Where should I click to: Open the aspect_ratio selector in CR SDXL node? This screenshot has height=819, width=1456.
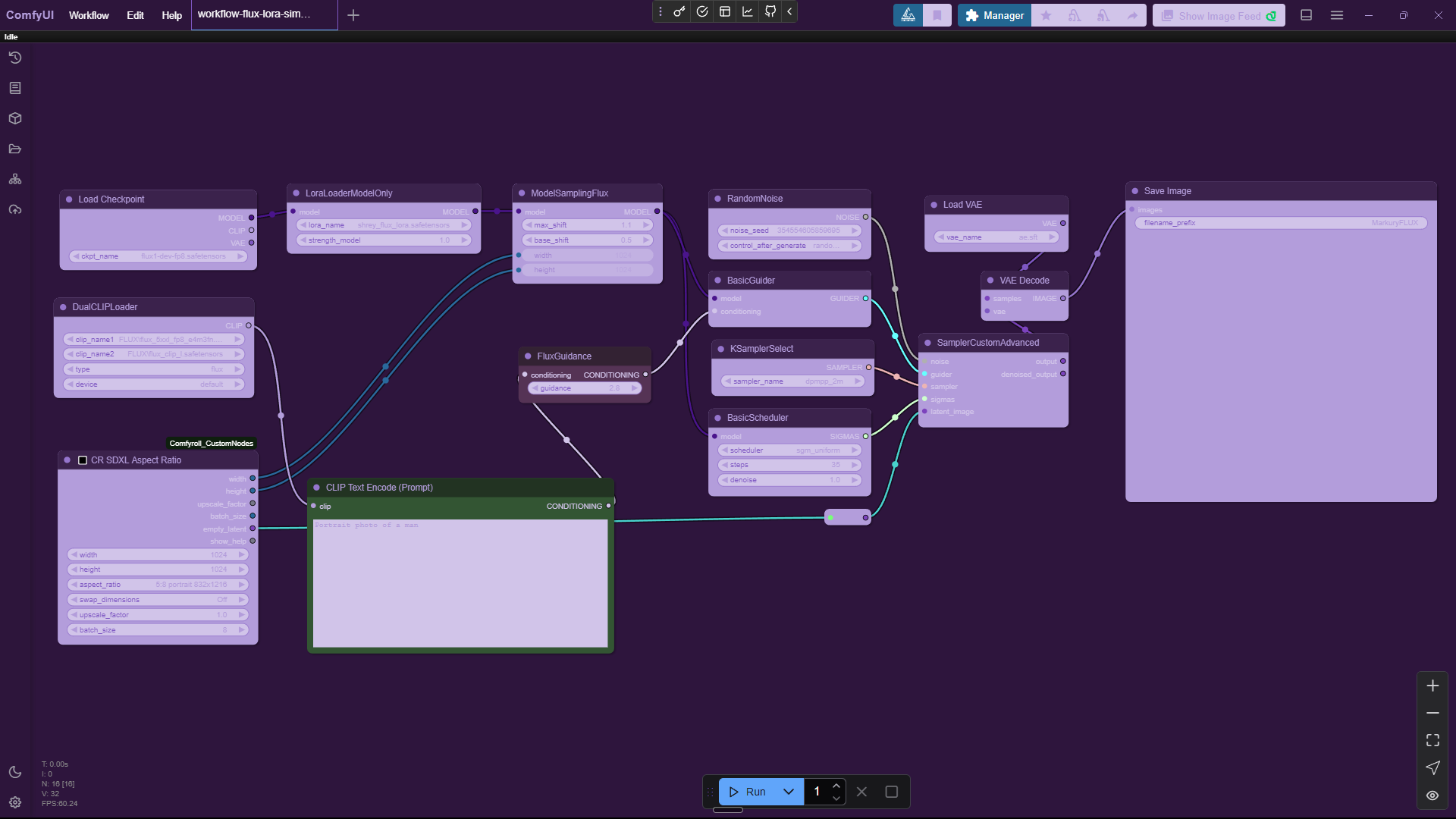158,585
